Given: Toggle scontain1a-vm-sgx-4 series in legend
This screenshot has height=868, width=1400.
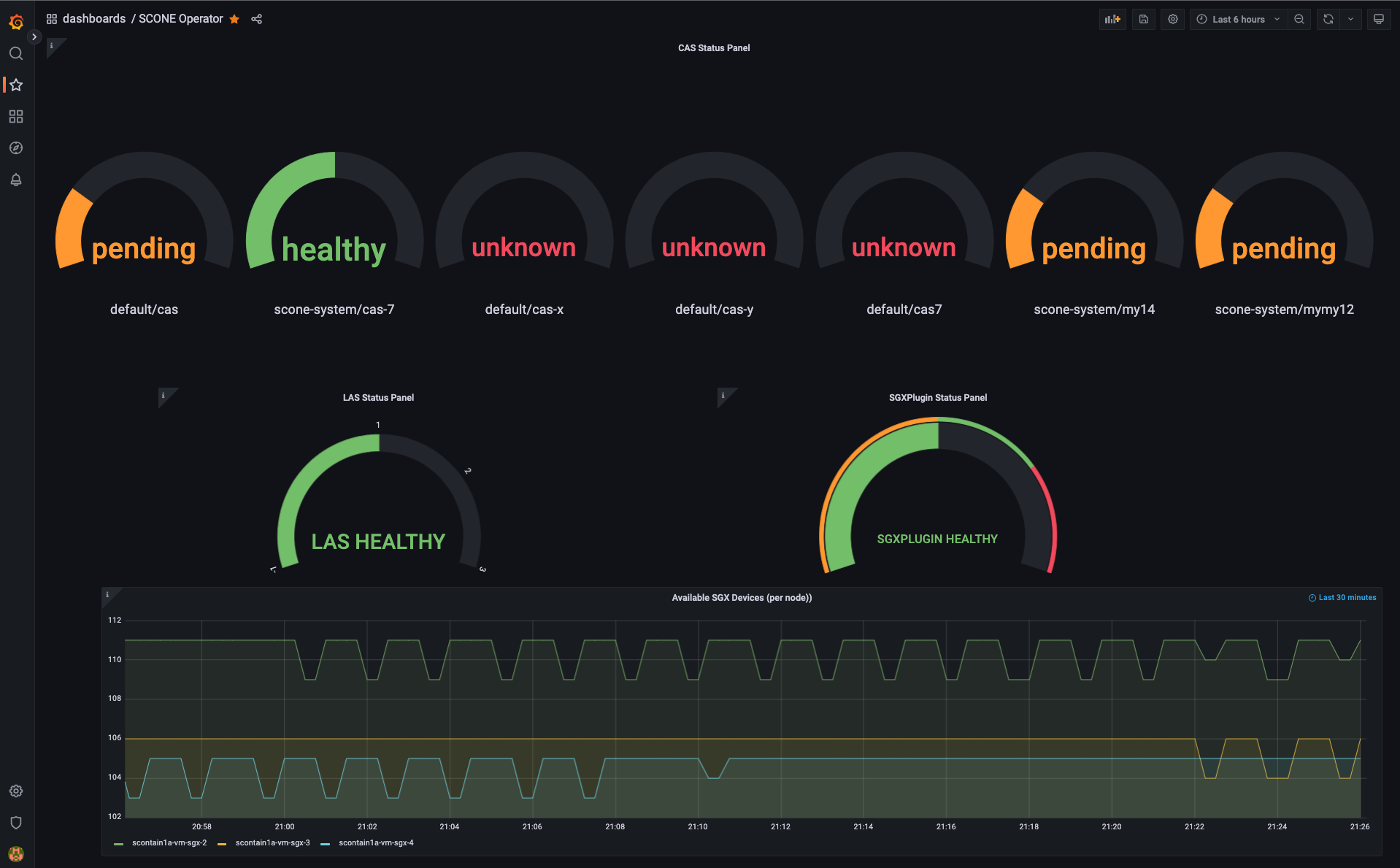Looking at the screenshot, I should (x=375, y=842).
